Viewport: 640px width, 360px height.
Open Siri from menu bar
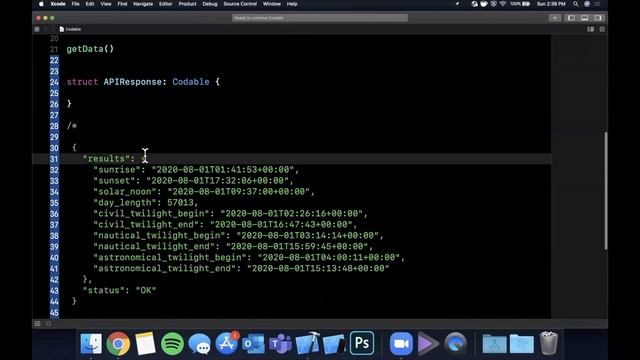(587, 4)
